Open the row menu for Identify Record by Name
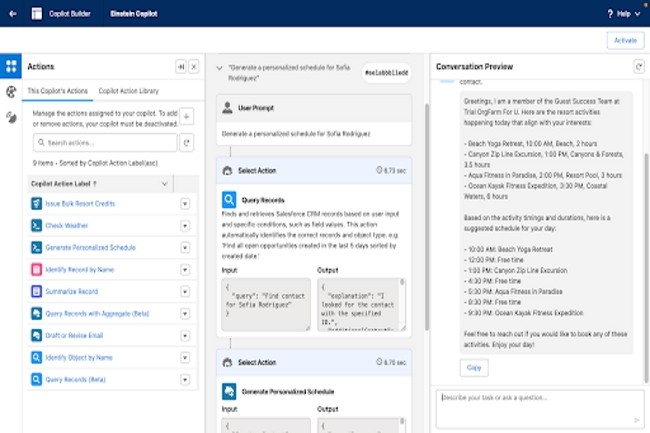 point(185,270)
